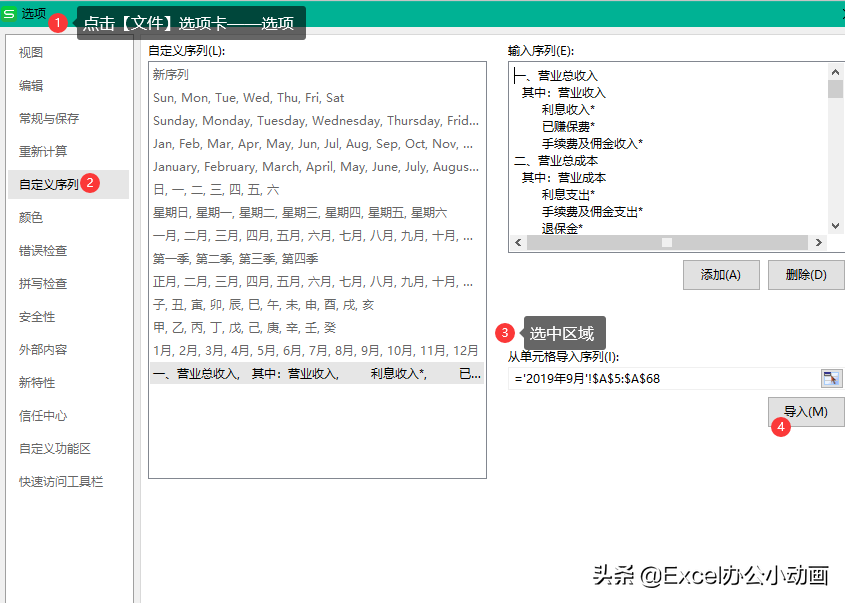Select the 1月, 2月, 3月 sequence
This screenshot has height=603, width=845.
click(x=317, y=351)
